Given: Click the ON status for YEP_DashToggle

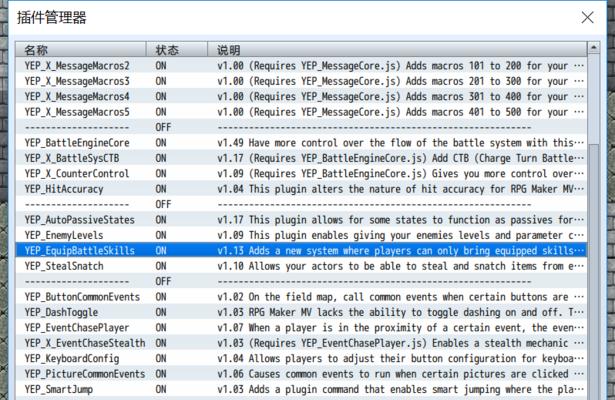Looking at the screenshot, I should tap(161, 312).
